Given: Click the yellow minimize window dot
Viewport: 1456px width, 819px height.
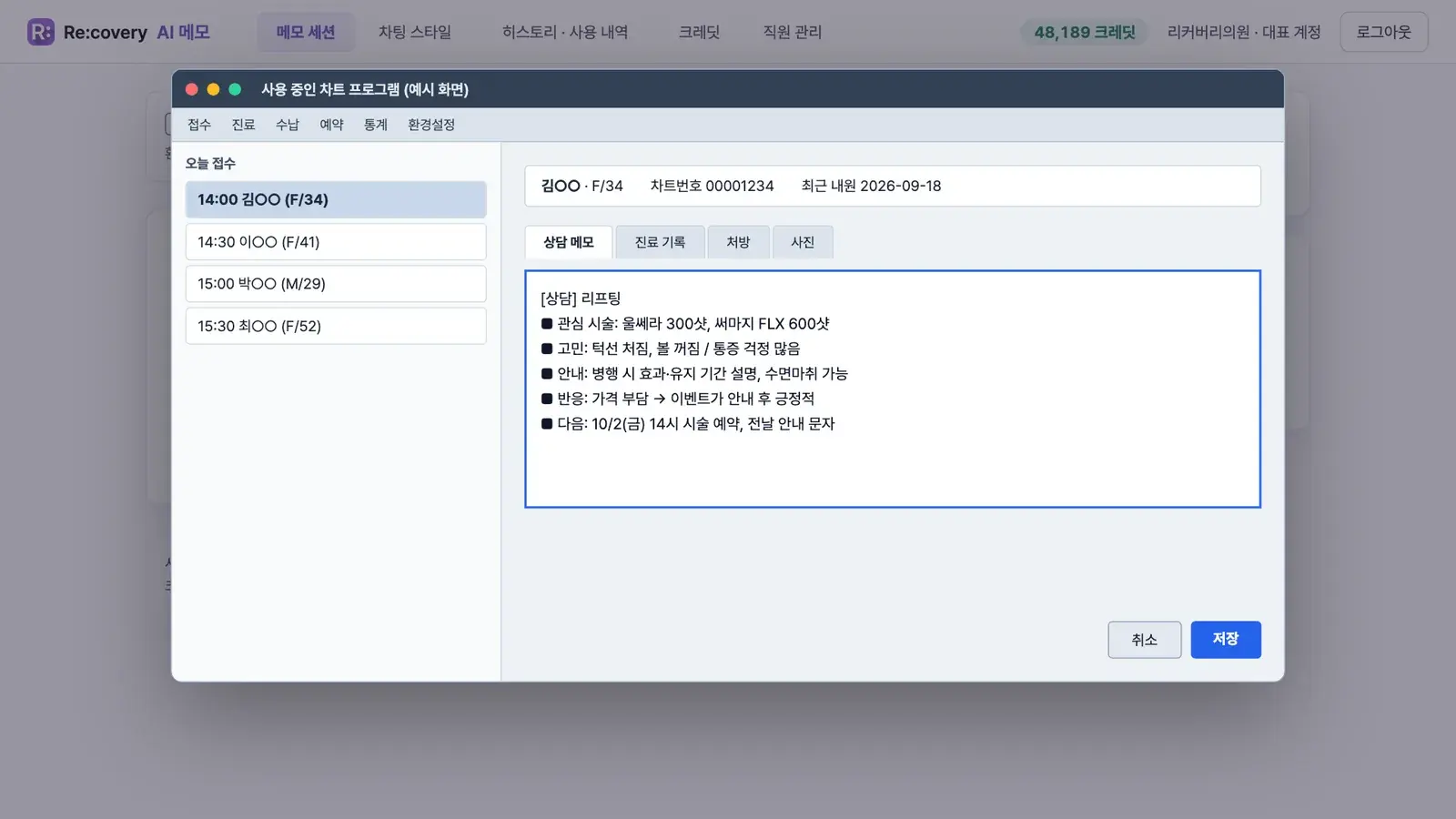Looking at the screenshot, I should [213, 89].
